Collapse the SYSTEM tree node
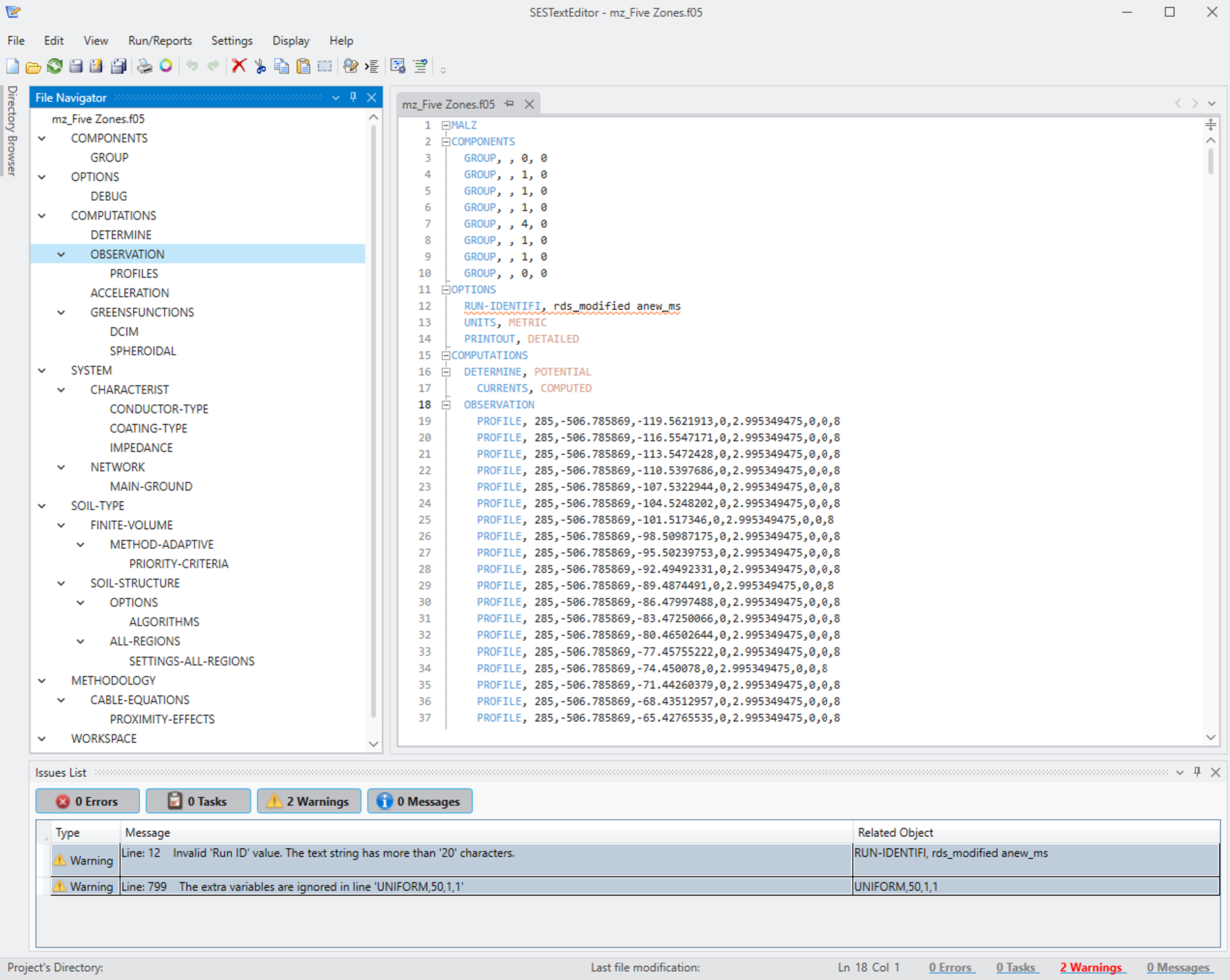 pyautogui.click(x=42, y=371)
